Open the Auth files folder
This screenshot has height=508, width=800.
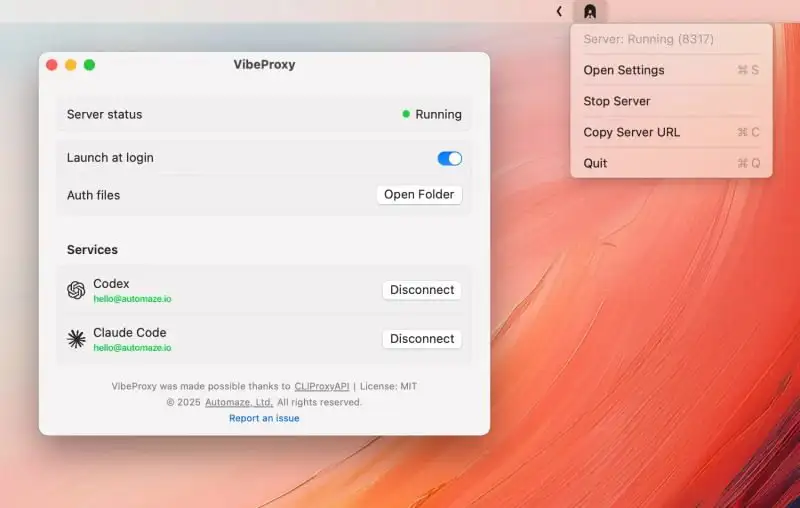(419, 195)
